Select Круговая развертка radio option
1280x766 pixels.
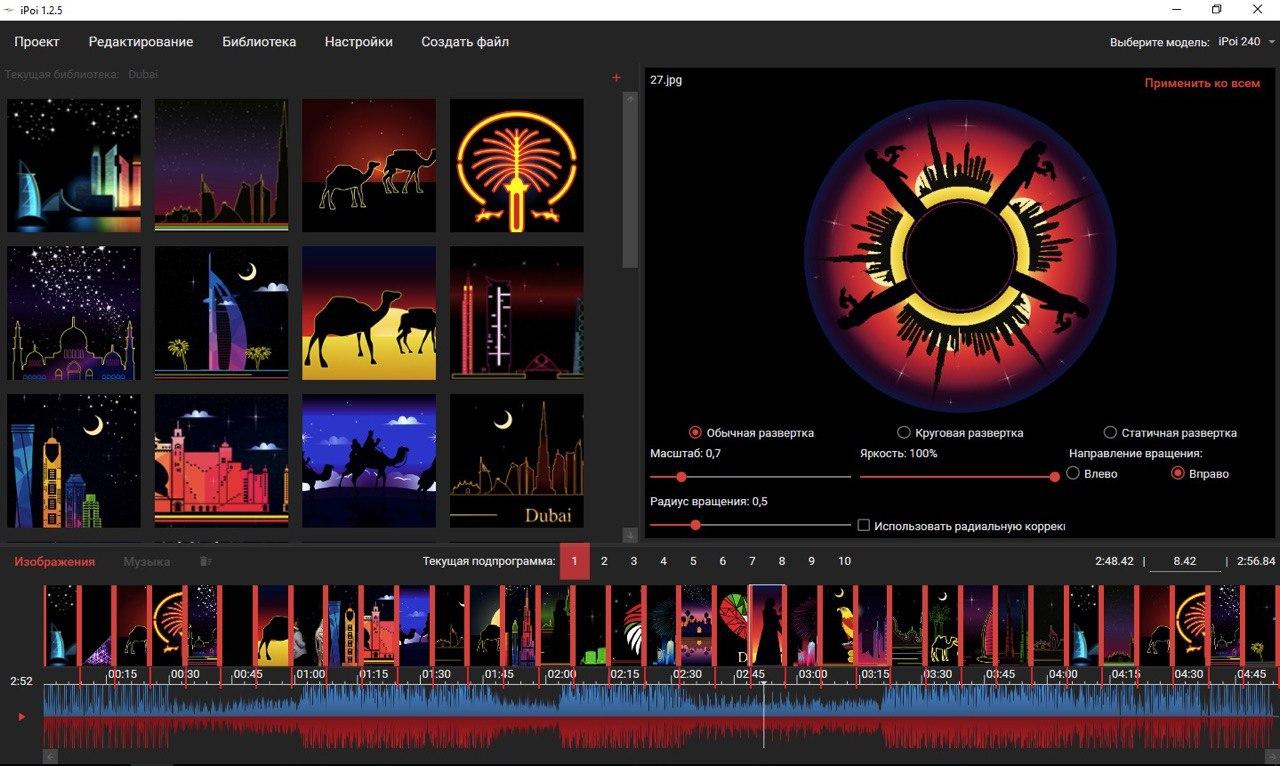[x=960, y=433]
